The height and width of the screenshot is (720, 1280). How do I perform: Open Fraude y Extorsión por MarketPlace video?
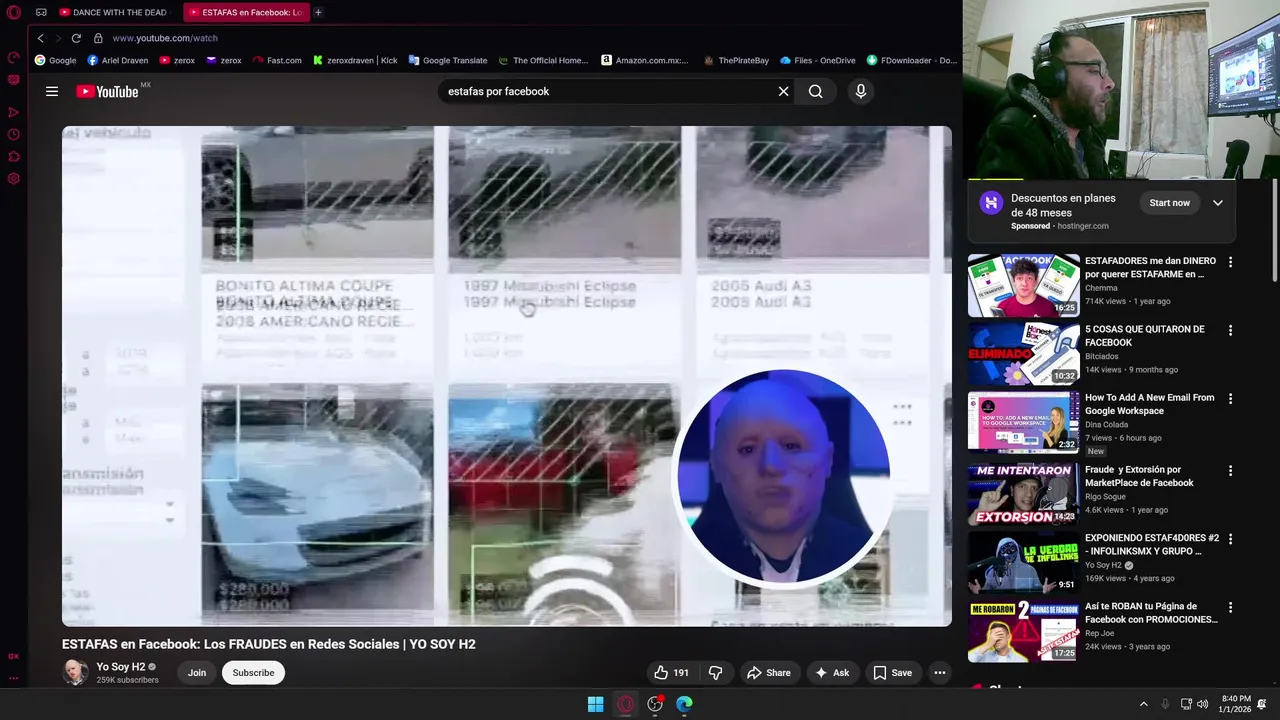coord(1139,476)
